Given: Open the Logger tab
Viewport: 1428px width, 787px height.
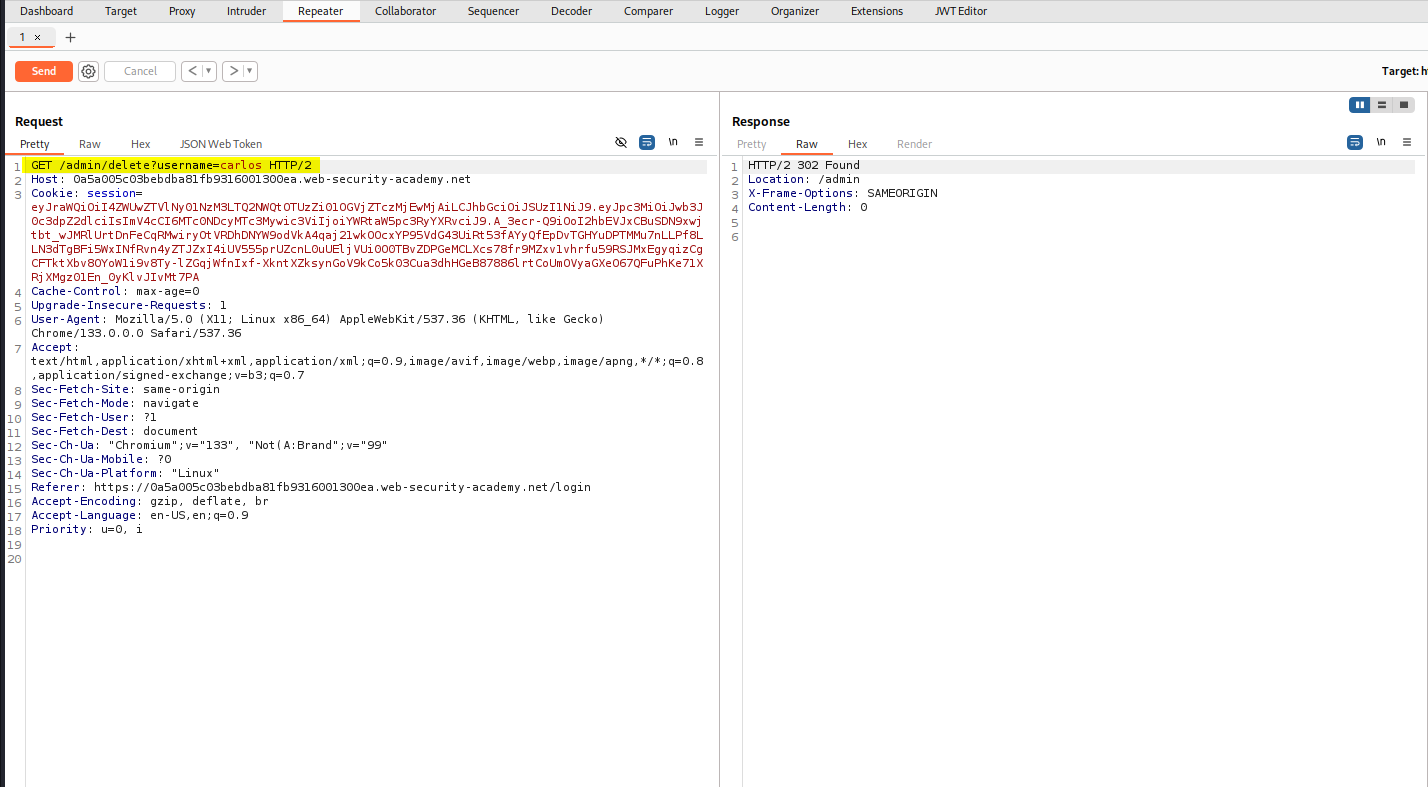Looking at the screenshot, I should 722,11.
